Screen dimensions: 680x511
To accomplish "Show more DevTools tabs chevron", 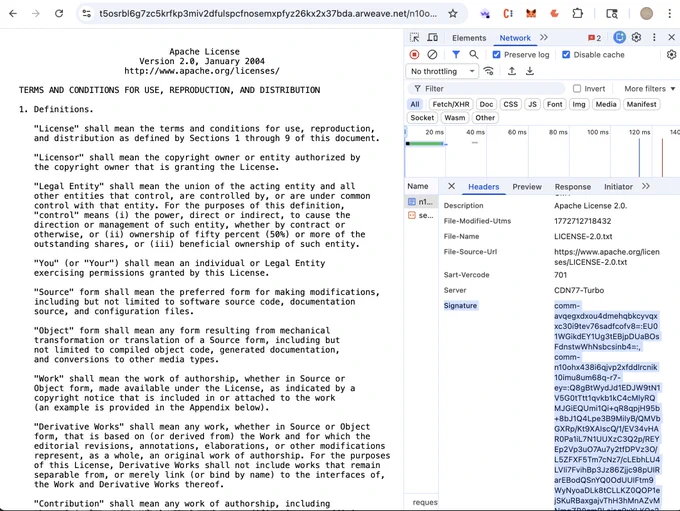I will [544, 38].
